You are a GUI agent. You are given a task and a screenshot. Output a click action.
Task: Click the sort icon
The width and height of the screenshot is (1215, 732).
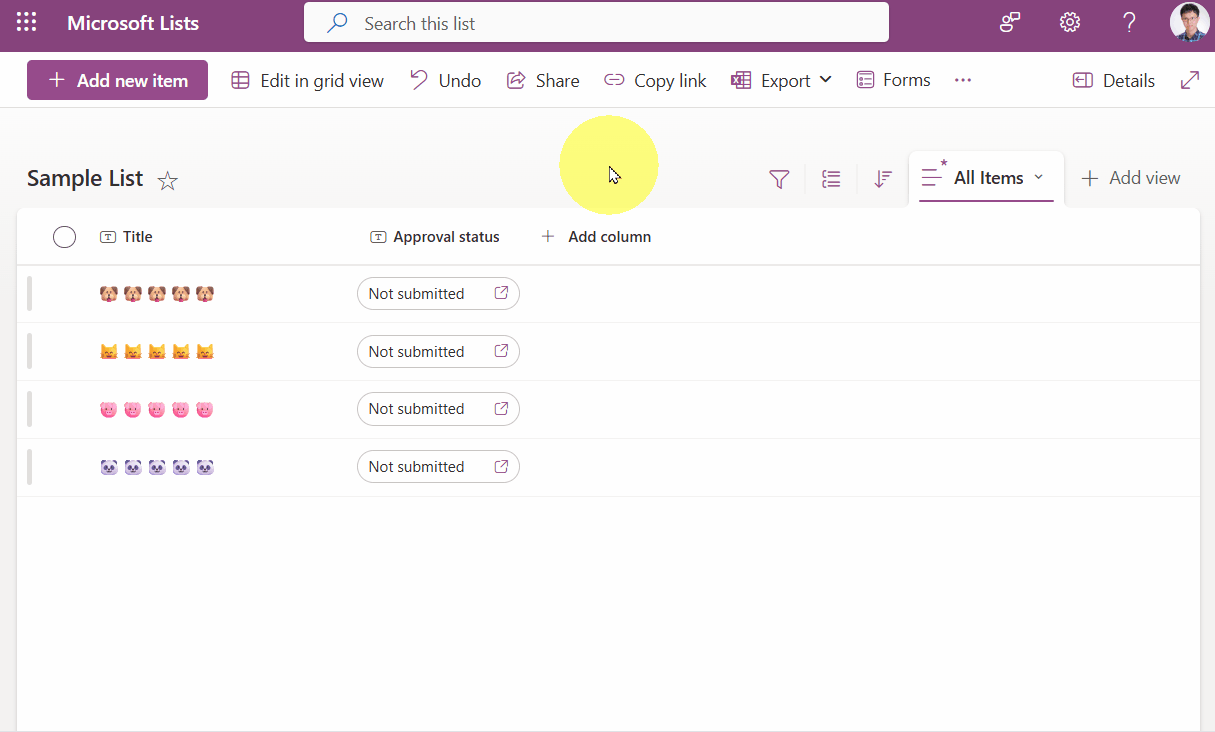click(x=882, y=179)
